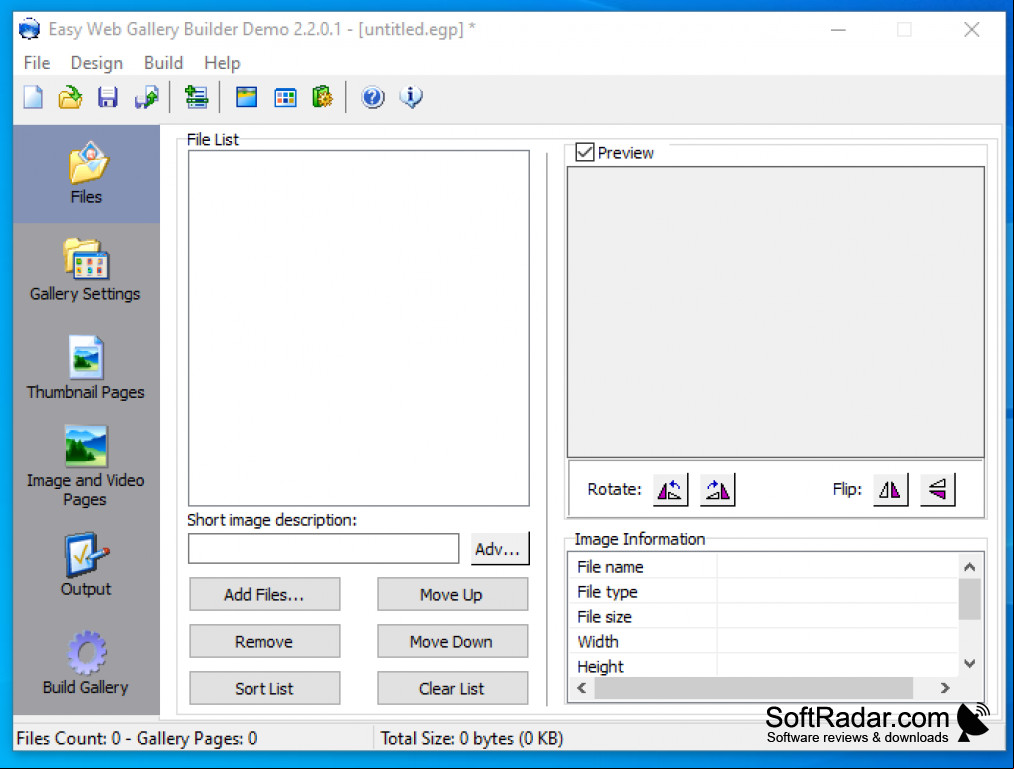1014x769 pixels.
Task: Click the Move Down button
Action: click(453, 642)
